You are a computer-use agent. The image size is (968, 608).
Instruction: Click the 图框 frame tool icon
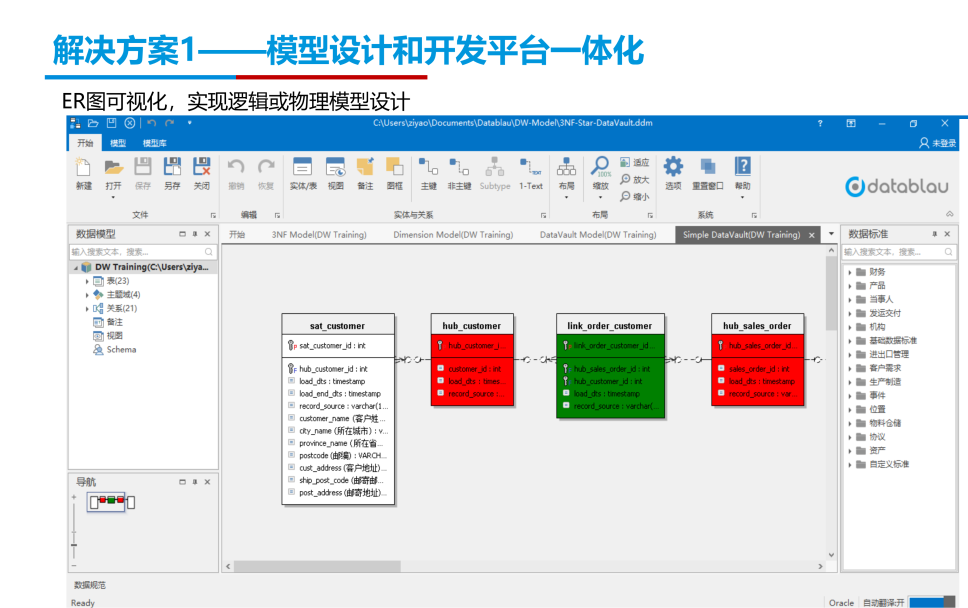pos(395,168)
